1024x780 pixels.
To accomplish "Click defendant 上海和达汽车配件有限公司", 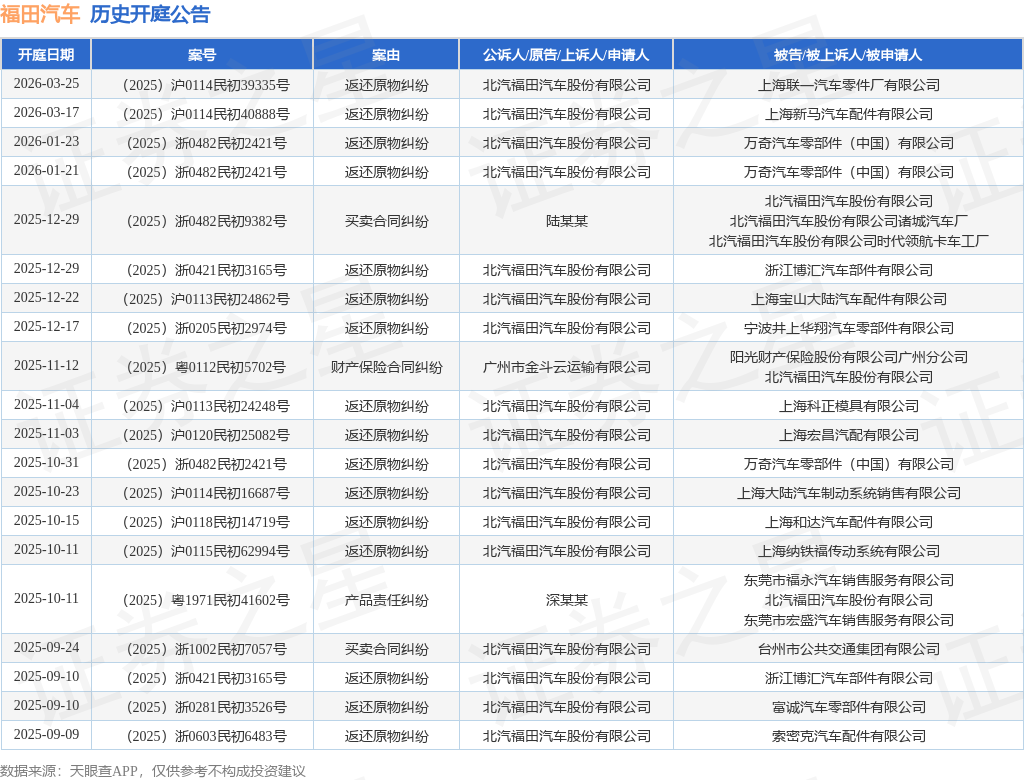I will (x=848, y=522).
